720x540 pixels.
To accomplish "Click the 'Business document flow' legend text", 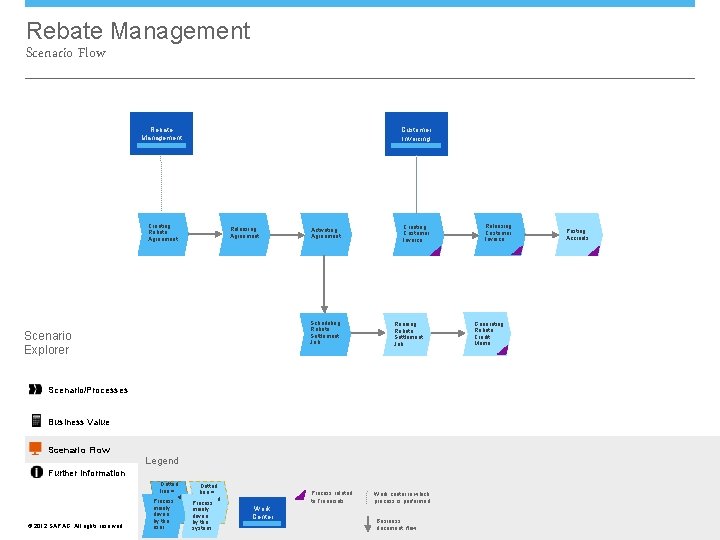I will point(396,524).
